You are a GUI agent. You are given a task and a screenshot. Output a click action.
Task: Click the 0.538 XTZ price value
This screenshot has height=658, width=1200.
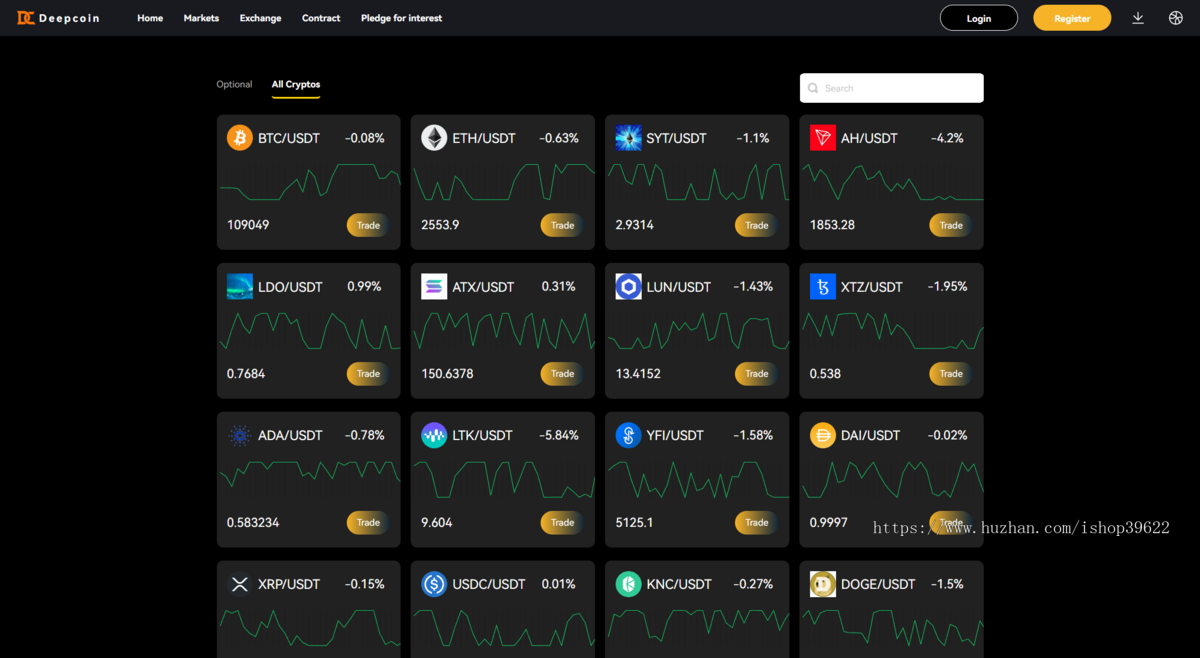click(825, 374)
